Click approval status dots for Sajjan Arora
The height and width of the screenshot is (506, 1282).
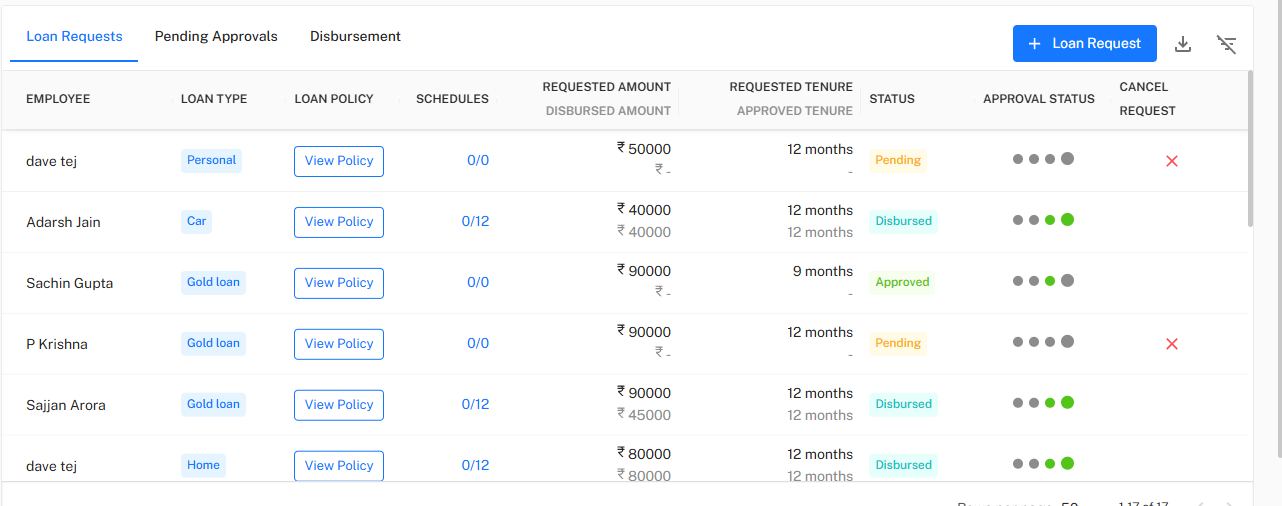click(1043, 403)
